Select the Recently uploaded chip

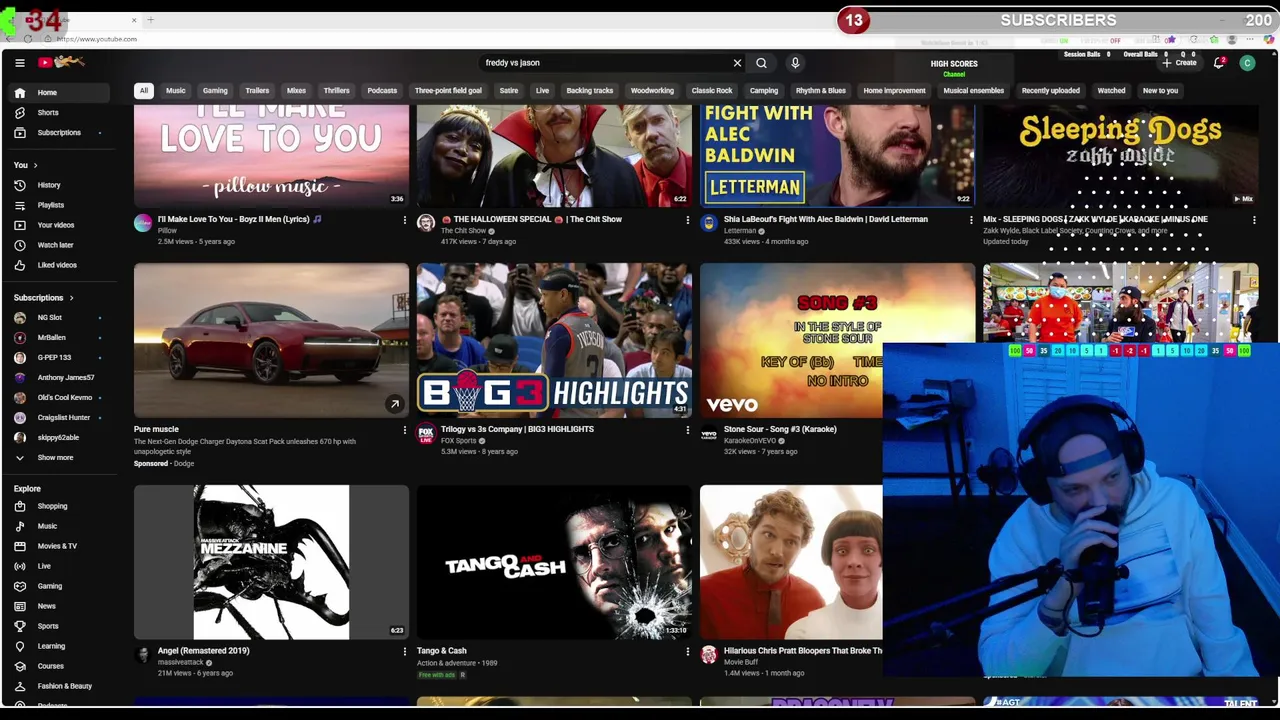point(1050,90)
